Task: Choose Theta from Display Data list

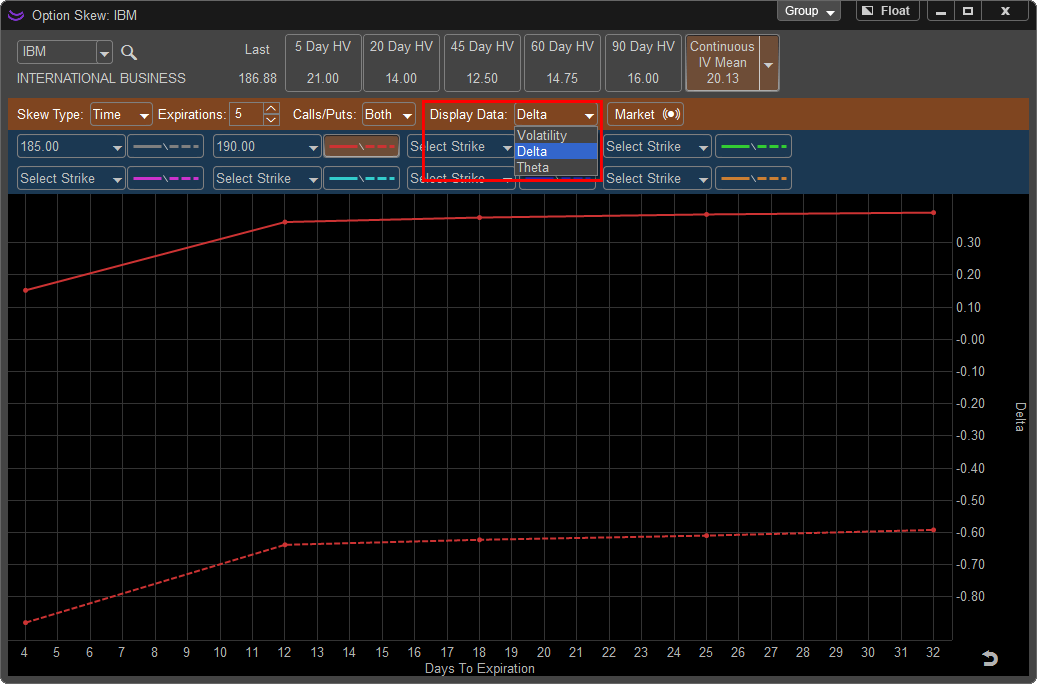Action: 556,167
